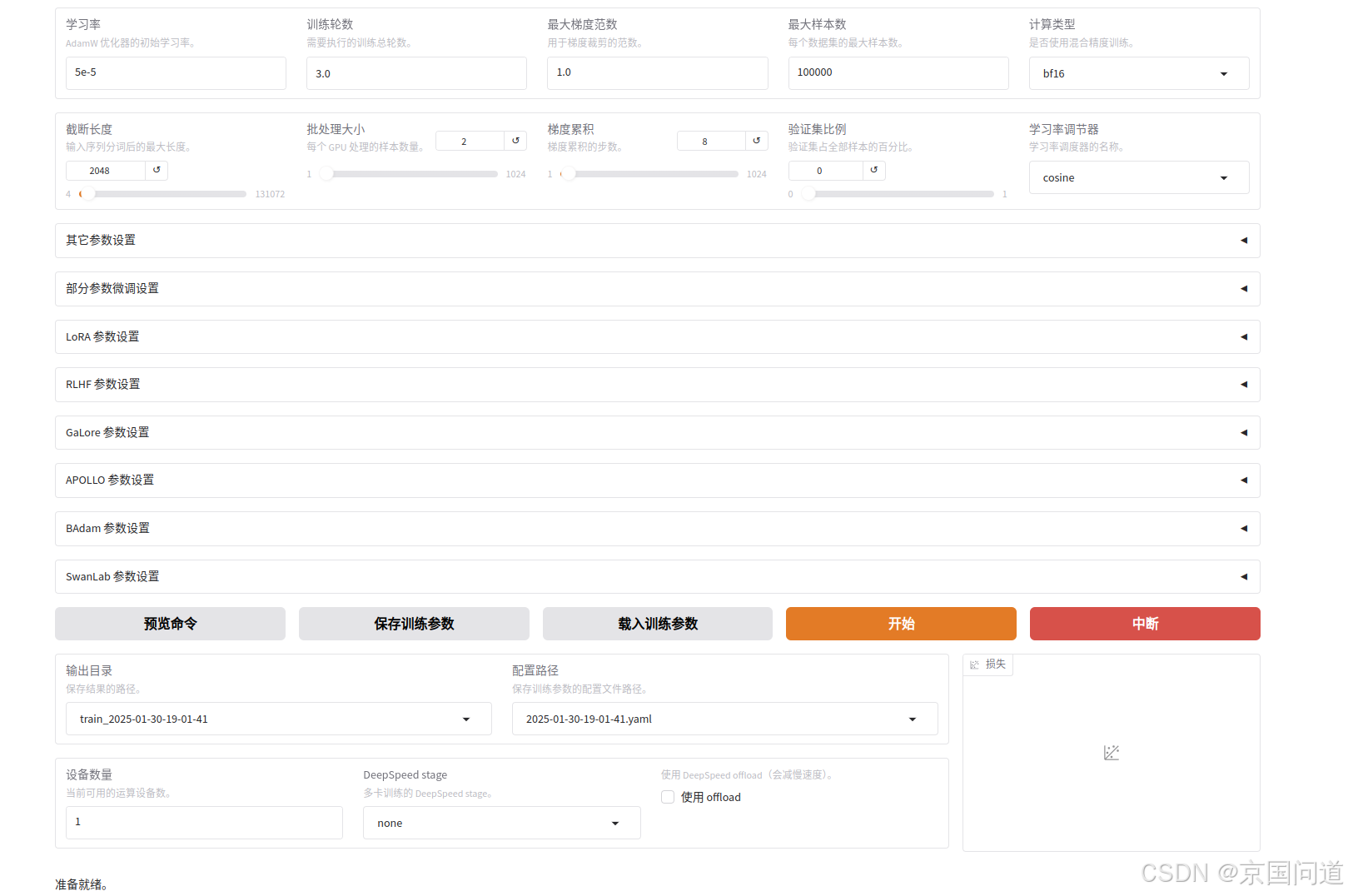
Task: Click the chart placeholder icon in the loss panel
Action: pyautogui.click(x=1112, y=753)
